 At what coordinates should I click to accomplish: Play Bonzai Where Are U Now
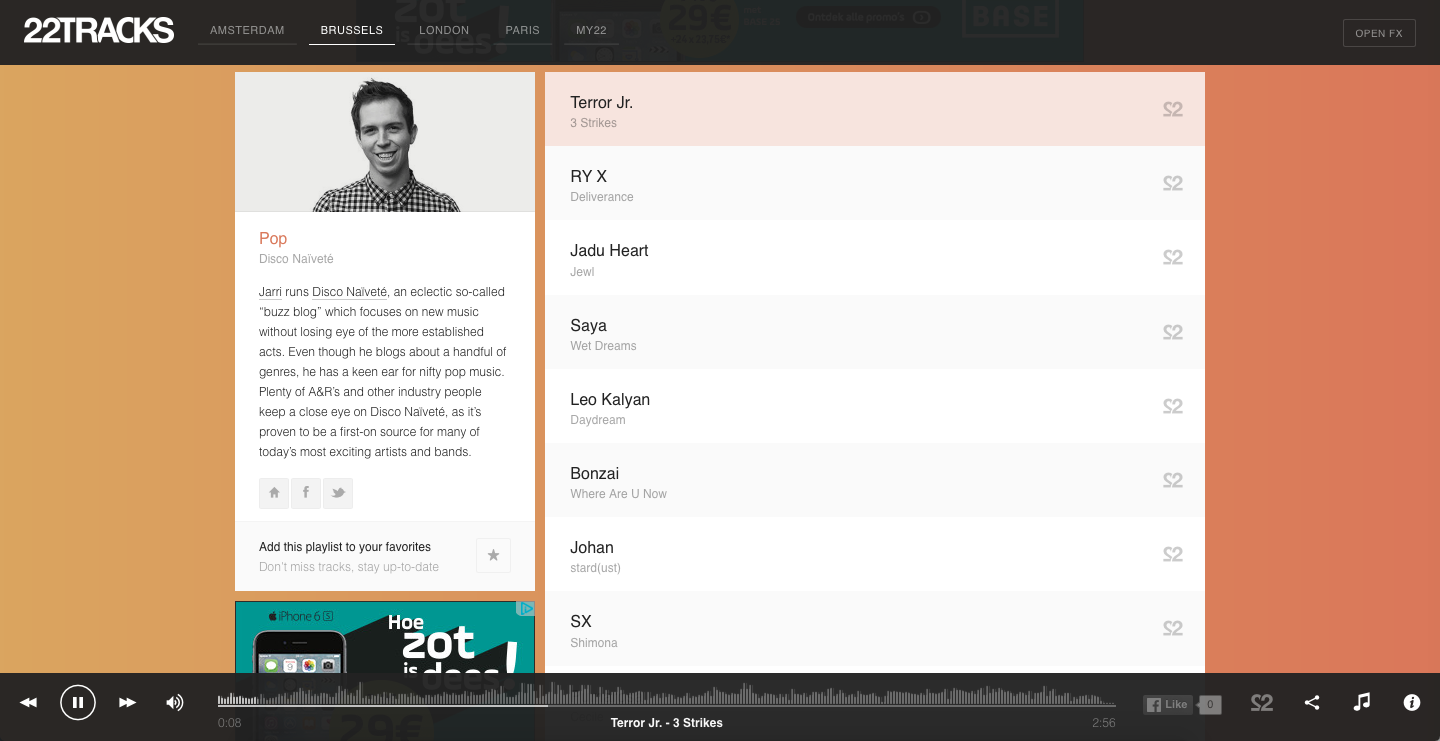875,480
